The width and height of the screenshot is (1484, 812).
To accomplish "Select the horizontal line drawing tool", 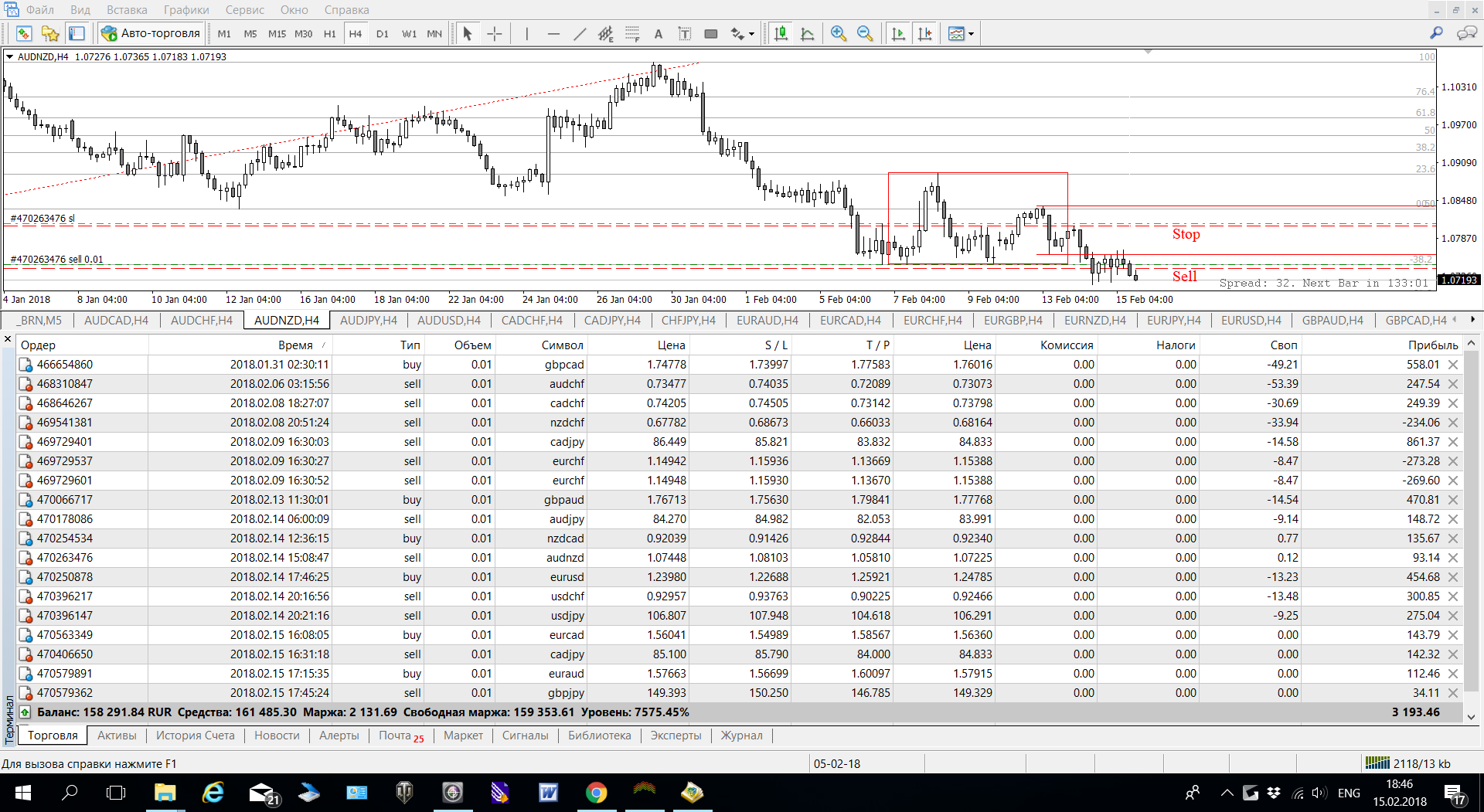I will coord(553,33).
